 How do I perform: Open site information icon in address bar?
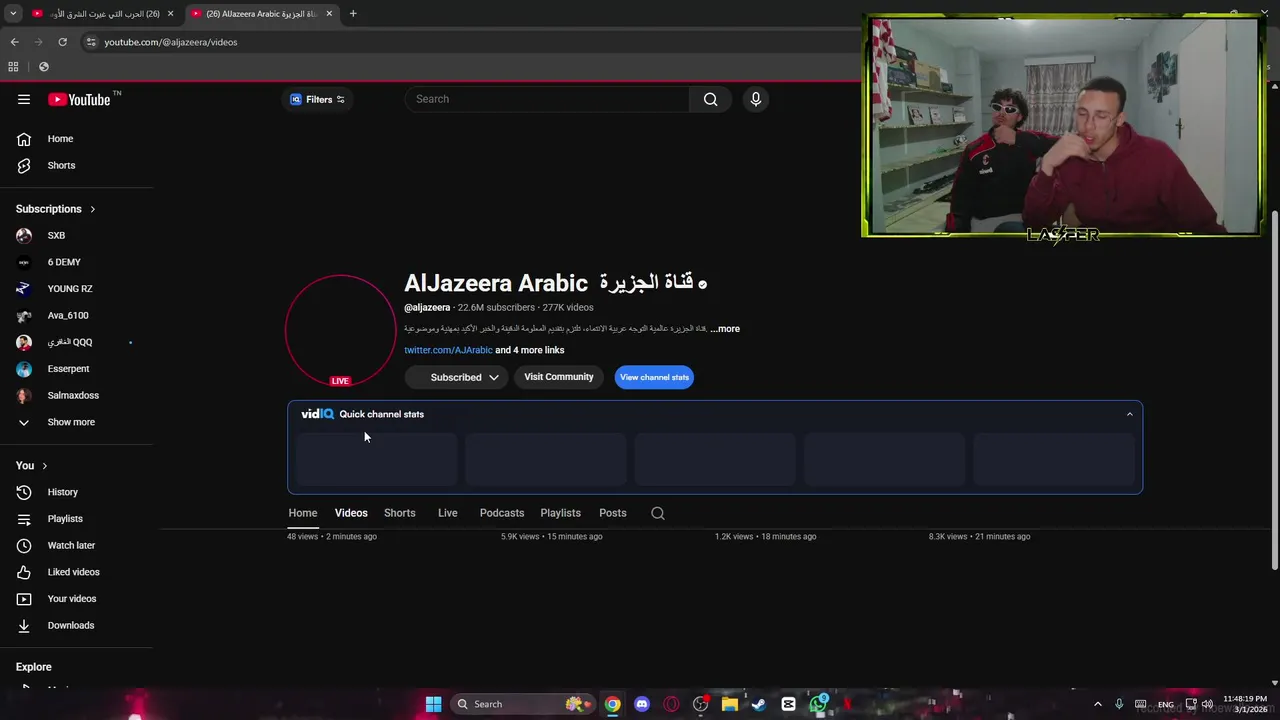[x=90, y=42]
